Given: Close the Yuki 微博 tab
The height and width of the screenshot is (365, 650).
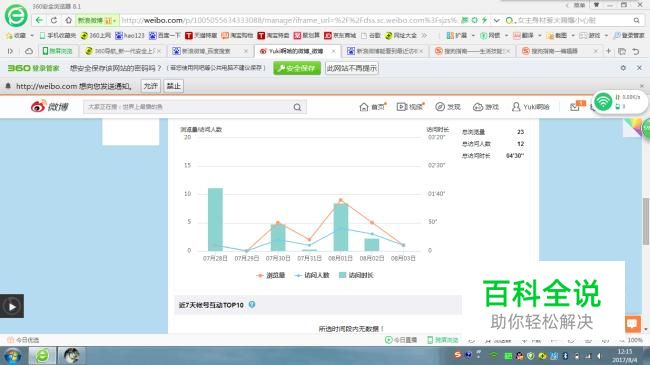Looking at the screenshot, I should (x=333, y=51).
